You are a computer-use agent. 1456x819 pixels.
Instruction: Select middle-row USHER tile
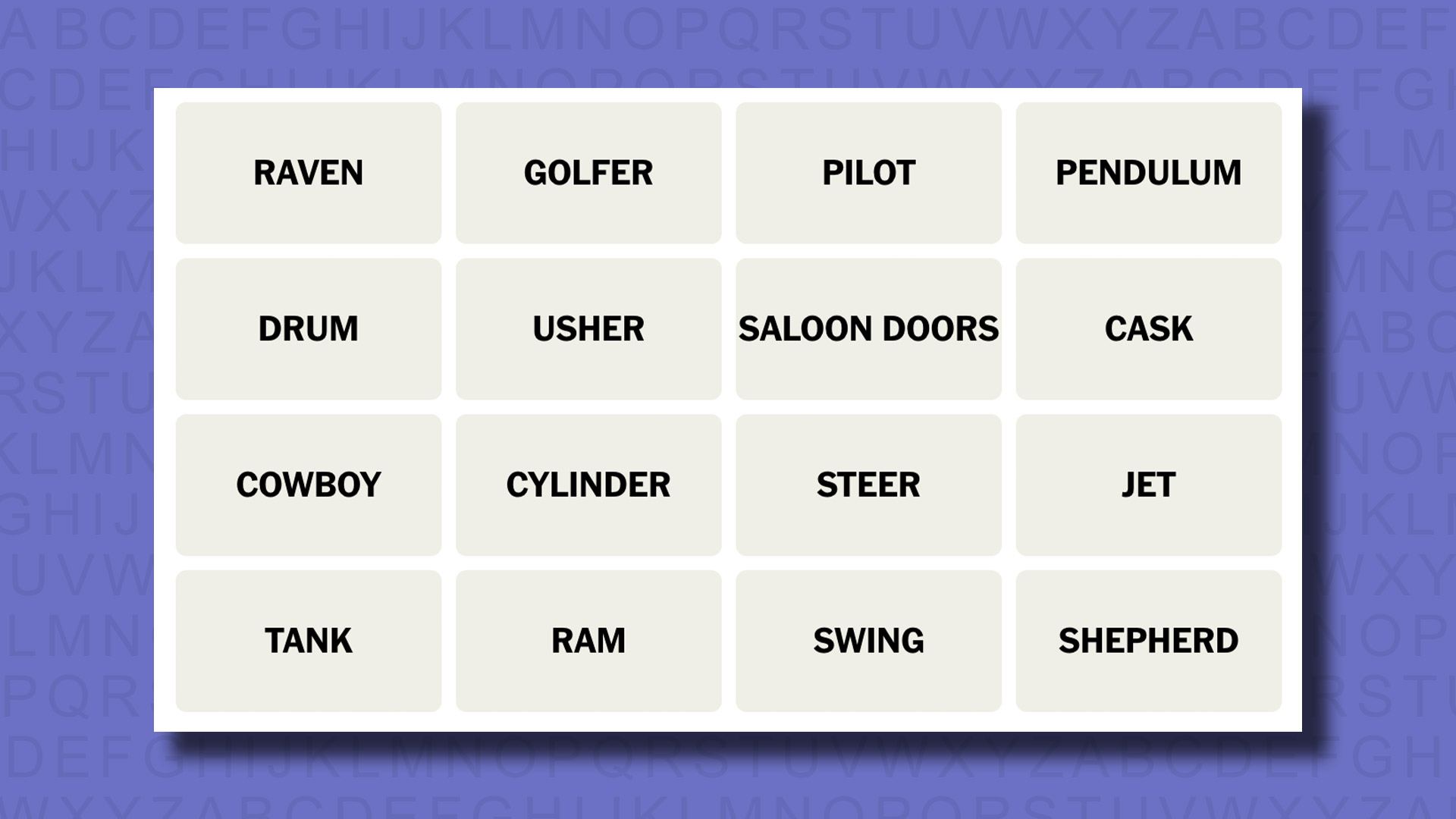pos(588,328)
